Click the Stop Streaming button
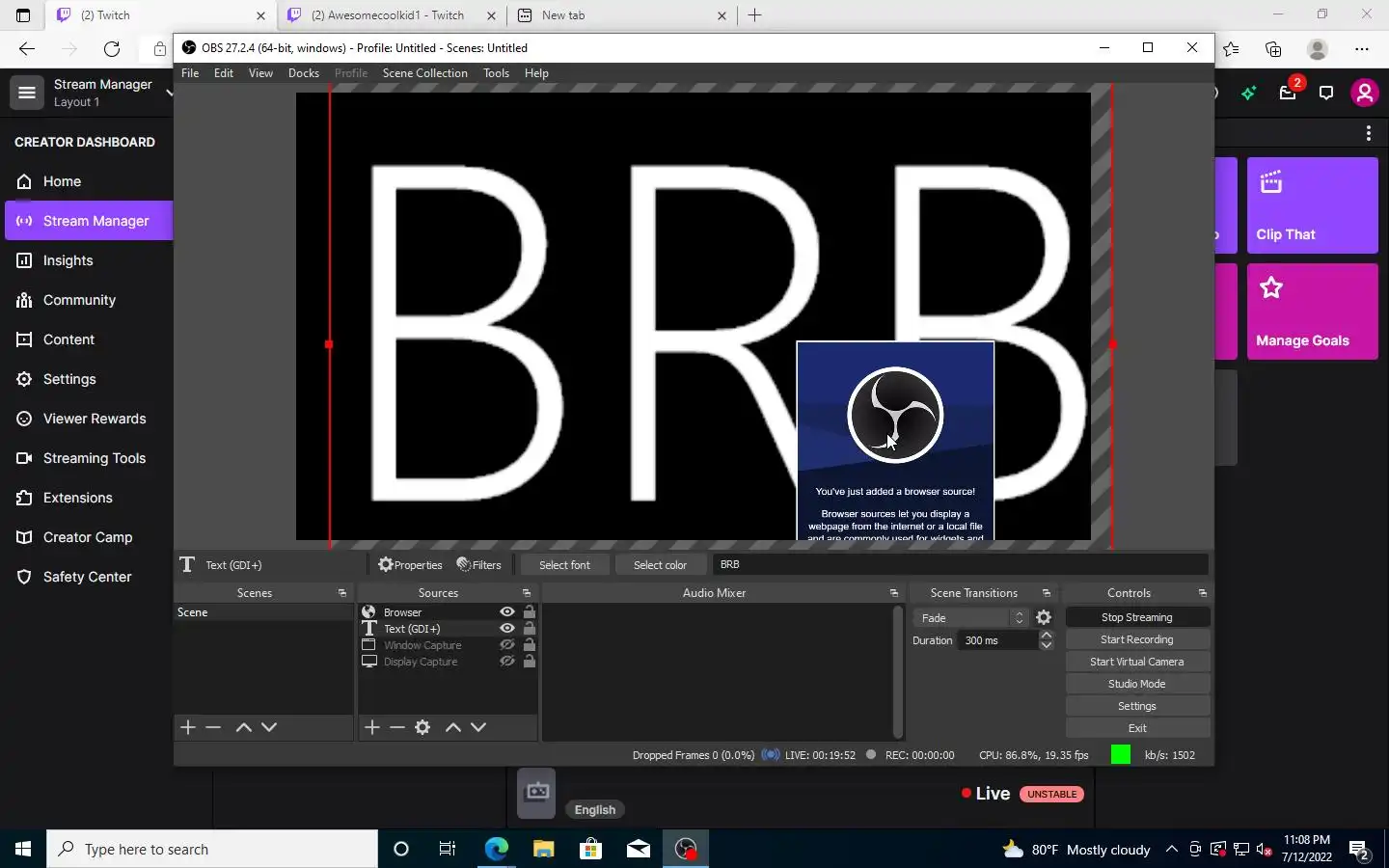This screenshot has height=868, width=1389. [x=1137, y=617]
